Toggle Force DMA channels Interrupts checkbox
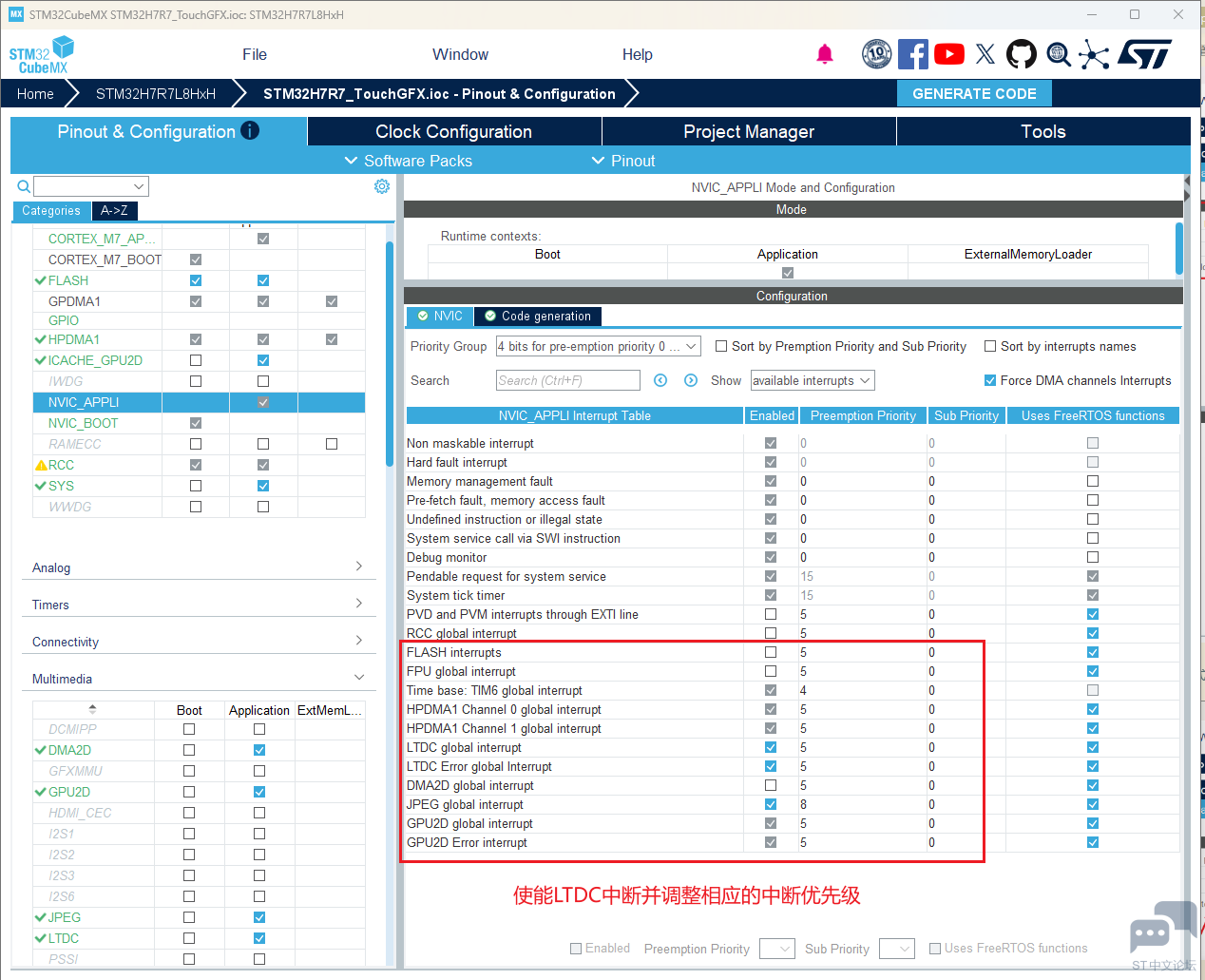This screenshot has width=1205, height=980. click(x=990, y=380)
